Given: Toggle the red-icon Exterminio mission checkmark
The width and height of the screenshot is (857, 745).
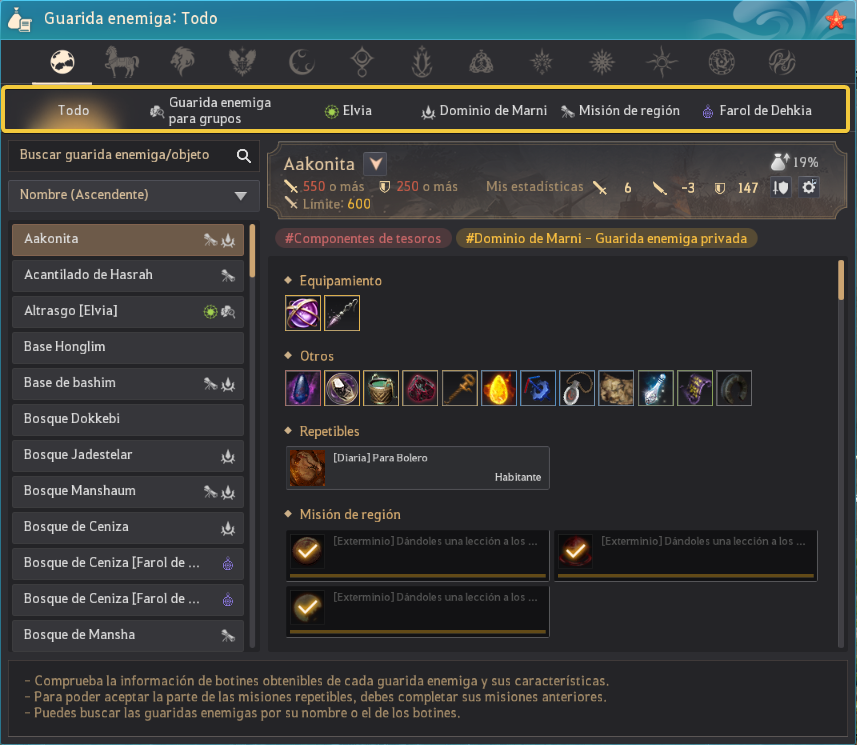Looking at the screenshot, I should (x=575, y=551).
